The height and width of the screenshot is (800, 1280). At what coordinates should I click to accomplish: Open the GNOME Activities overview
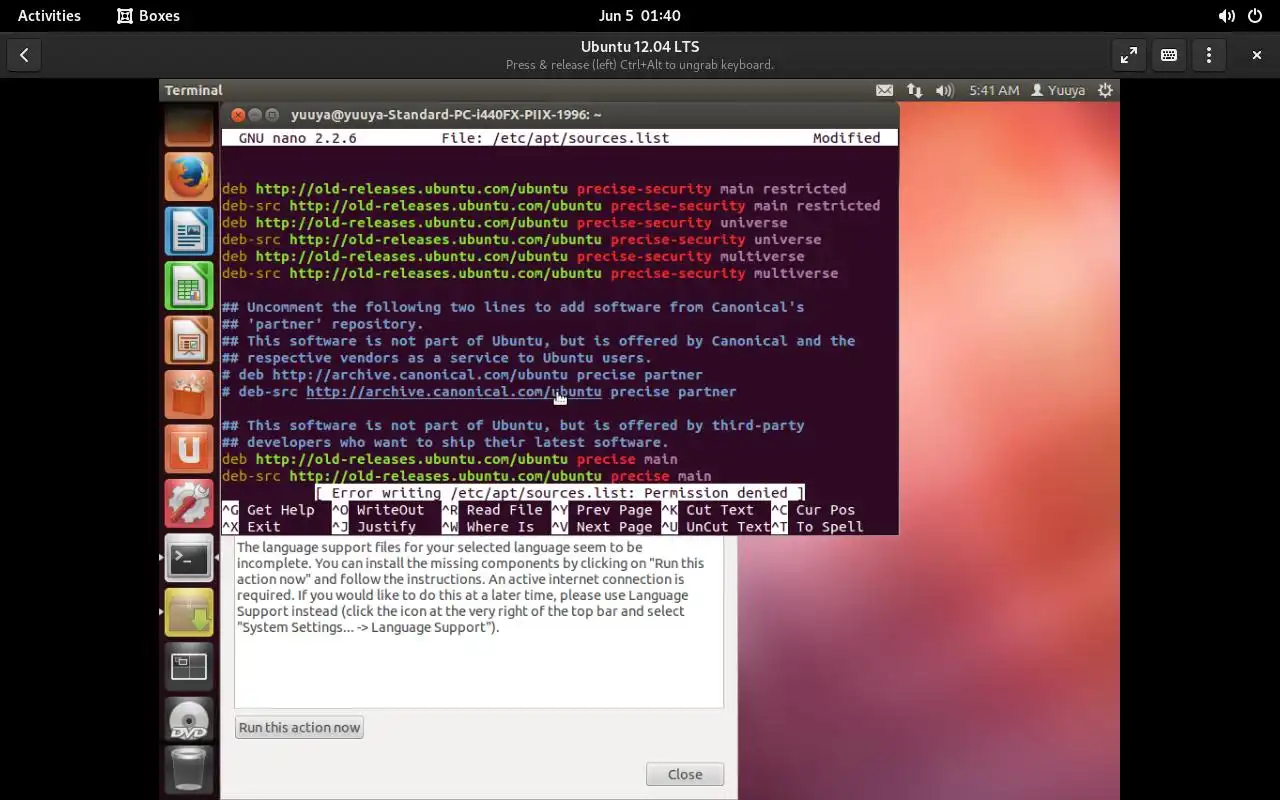49,16
